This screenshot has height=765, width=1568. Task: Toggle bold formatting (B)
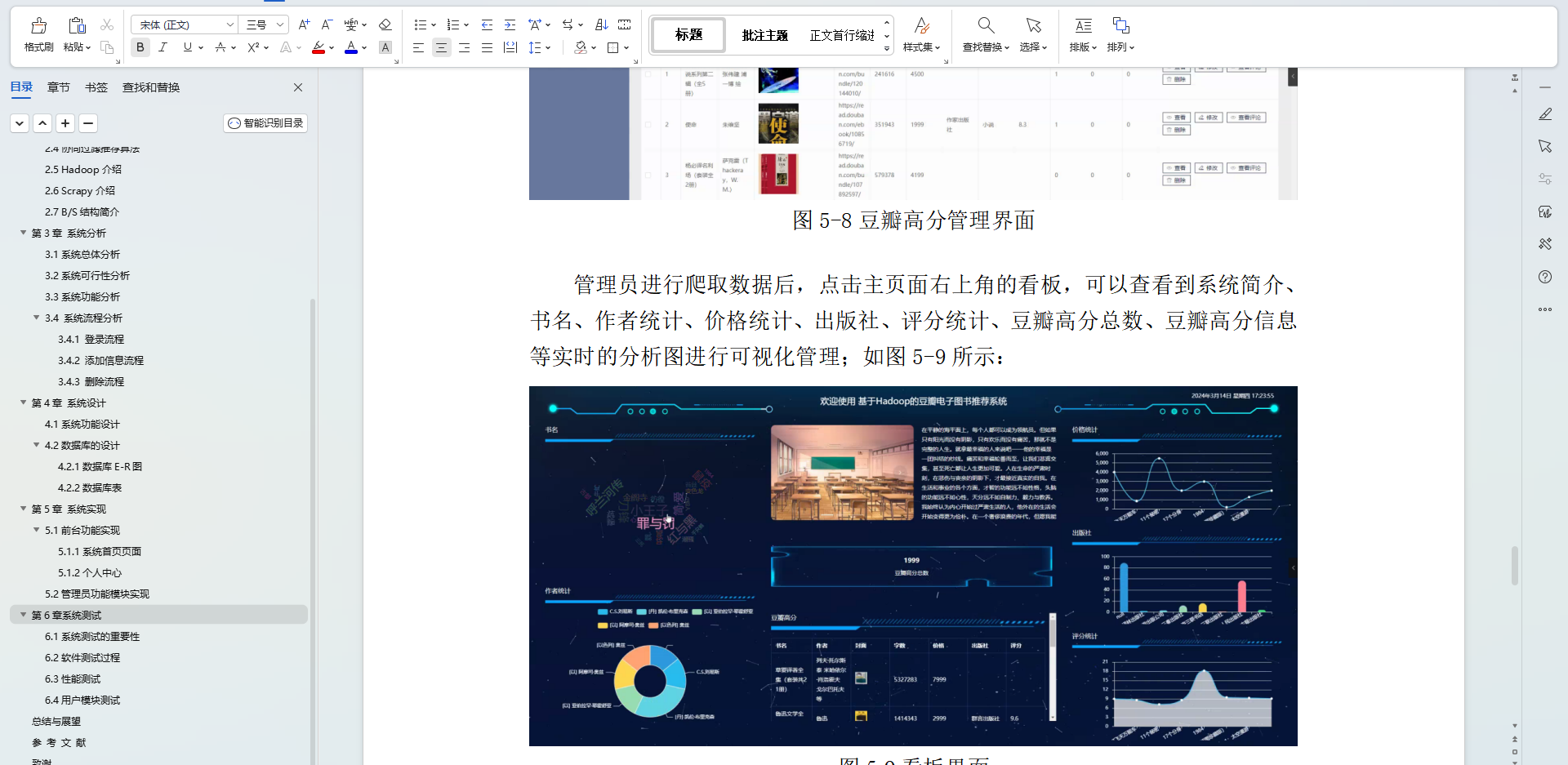click(140, 47)
